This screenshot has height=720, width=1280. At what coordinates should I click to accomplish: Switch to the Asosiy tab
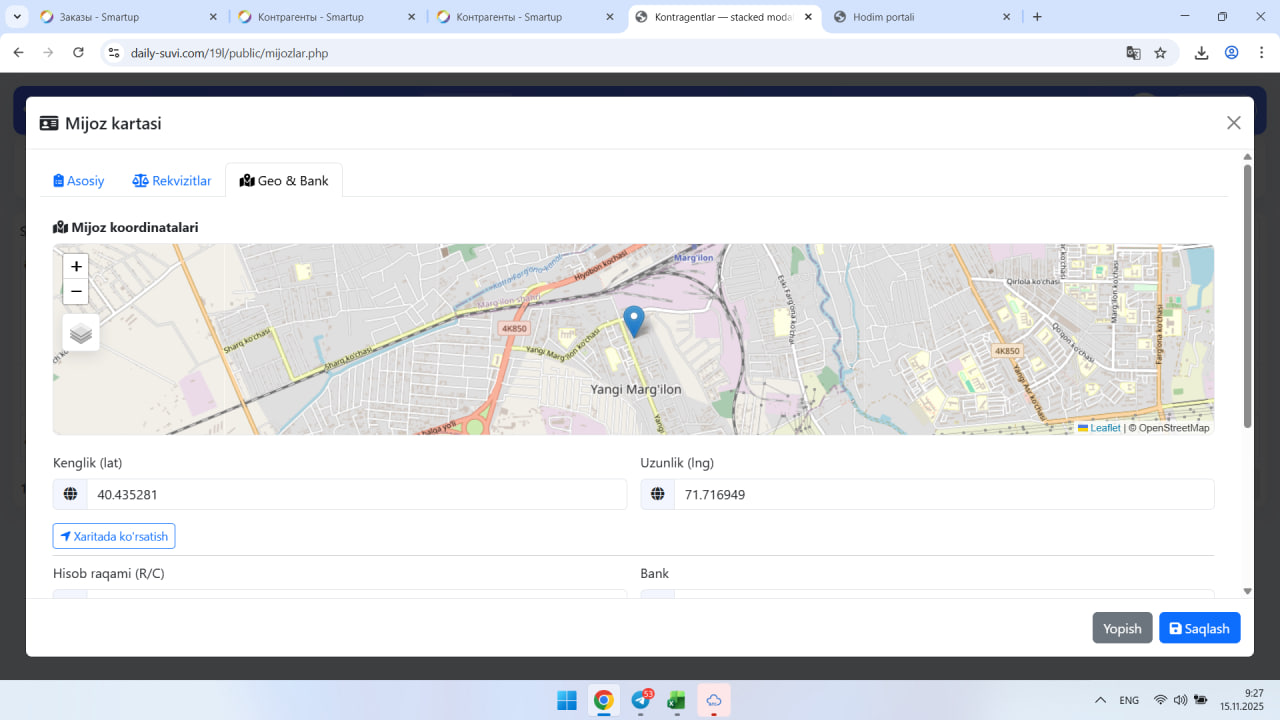coord(79,181)
